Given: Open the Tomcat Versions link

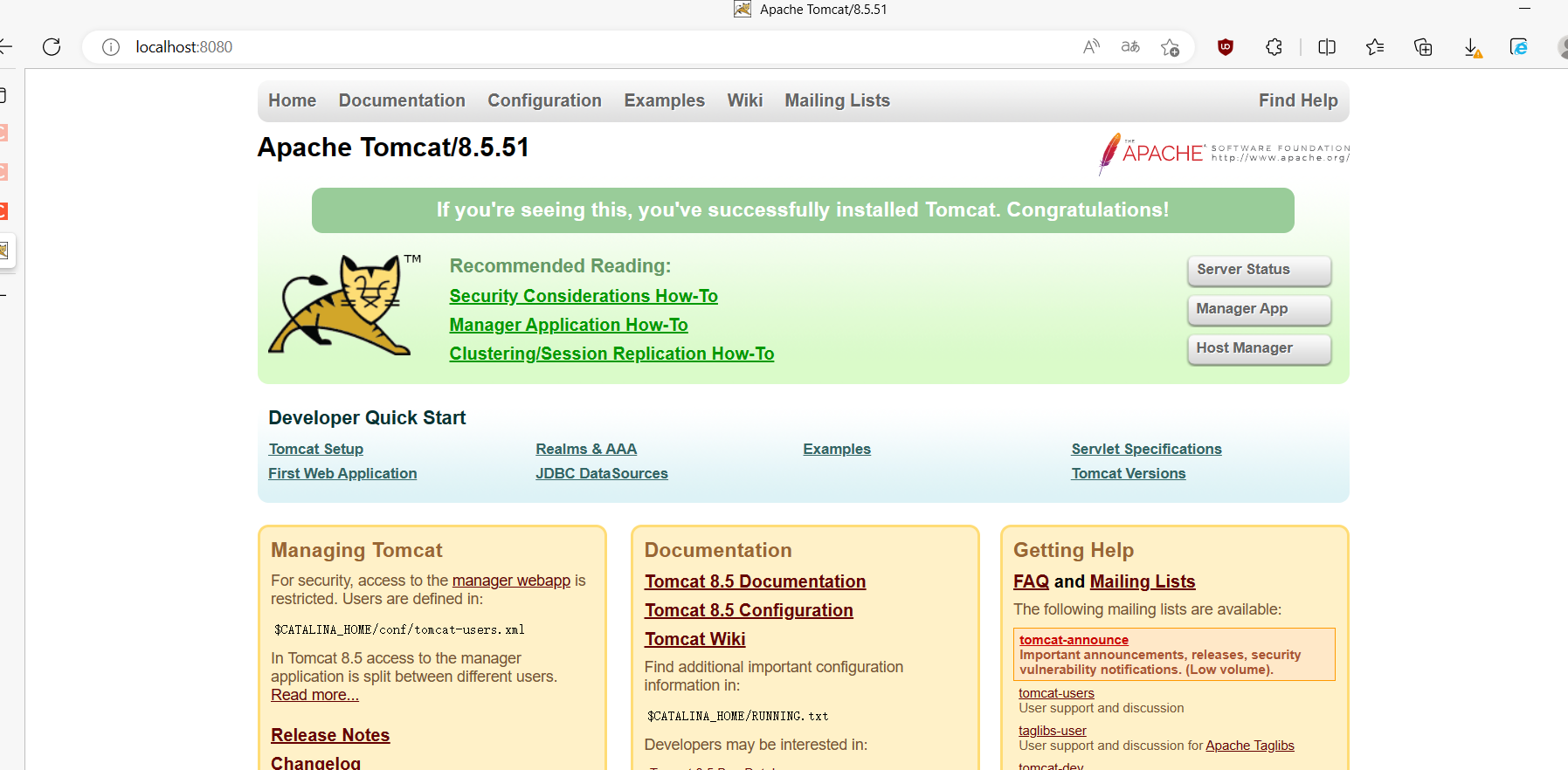Looking at the screenshot, I should pyautogui.click(x=1129, y=473).
